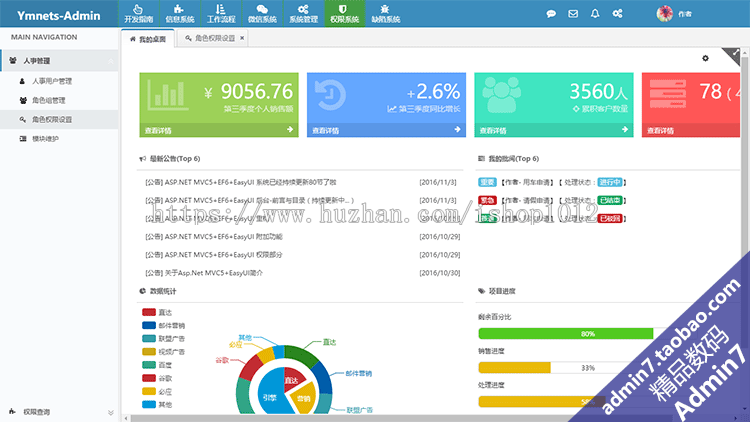Open announcement EasyUI 权限部分

[x=214, y=255]
